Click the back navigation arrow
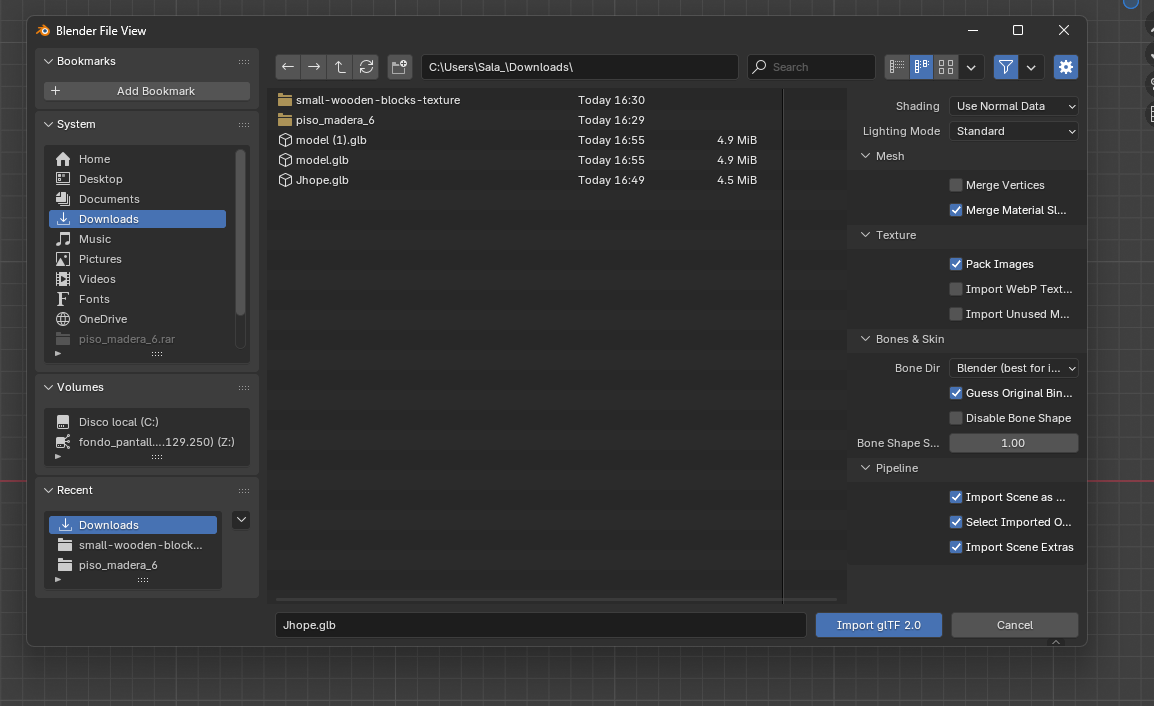The width and height of the screenshot is (1154, 706). tap(288, 67)
